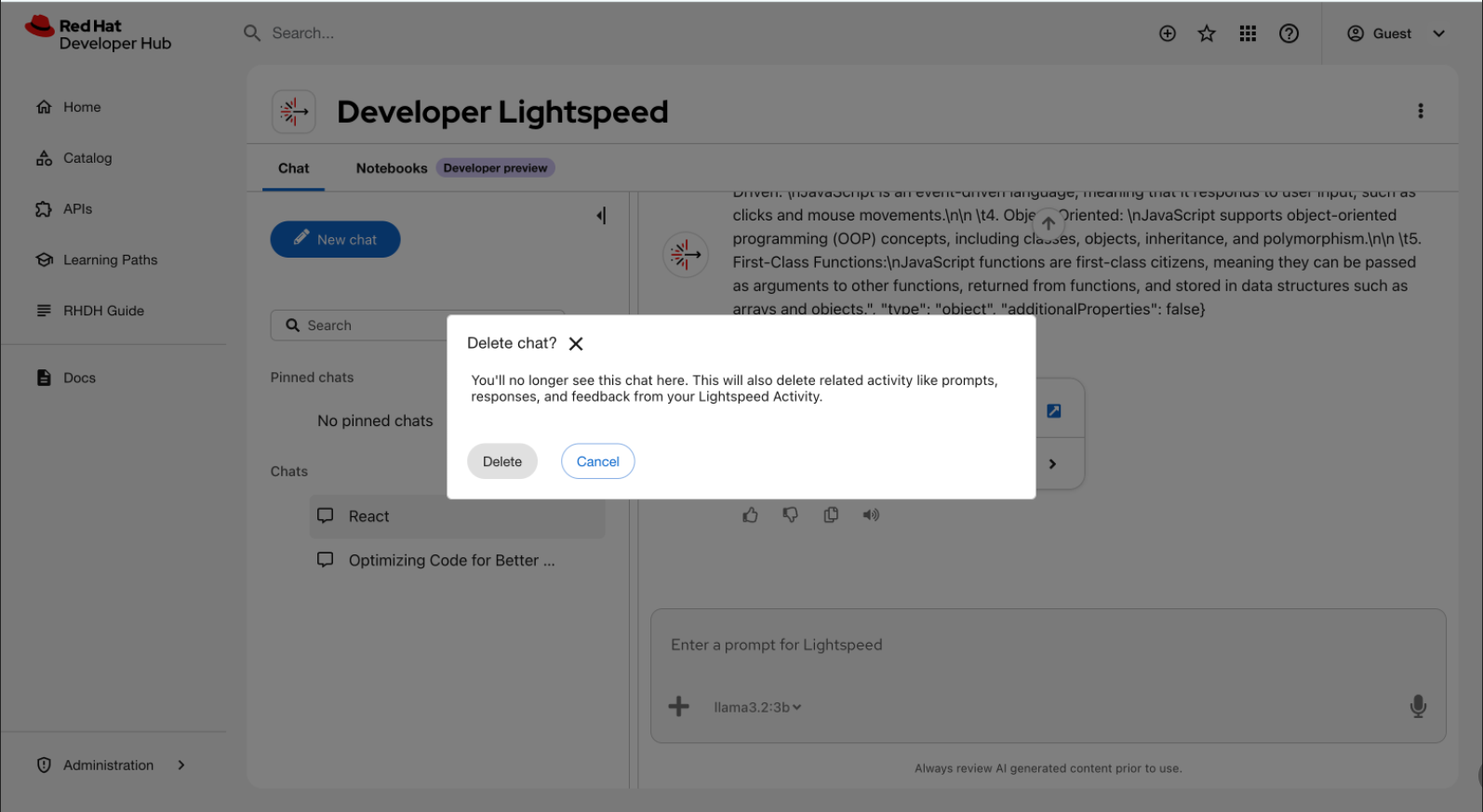This screenshot has width=1483, height=812.
Task: Click the Developer preview badge
Action: [x=495, y=168]
